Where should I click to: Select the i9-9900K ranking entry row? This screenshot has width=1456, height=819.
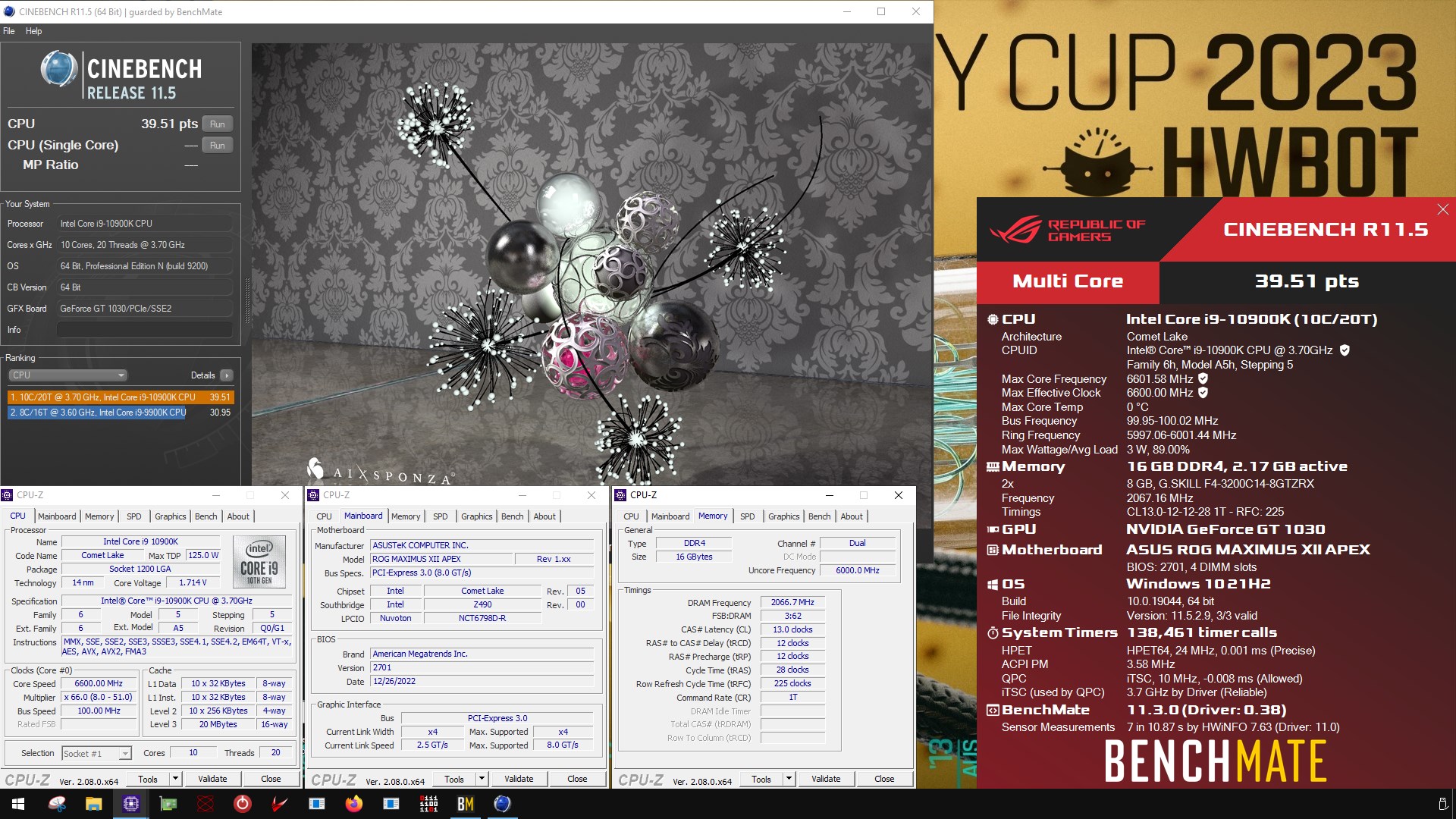(121, 413)
